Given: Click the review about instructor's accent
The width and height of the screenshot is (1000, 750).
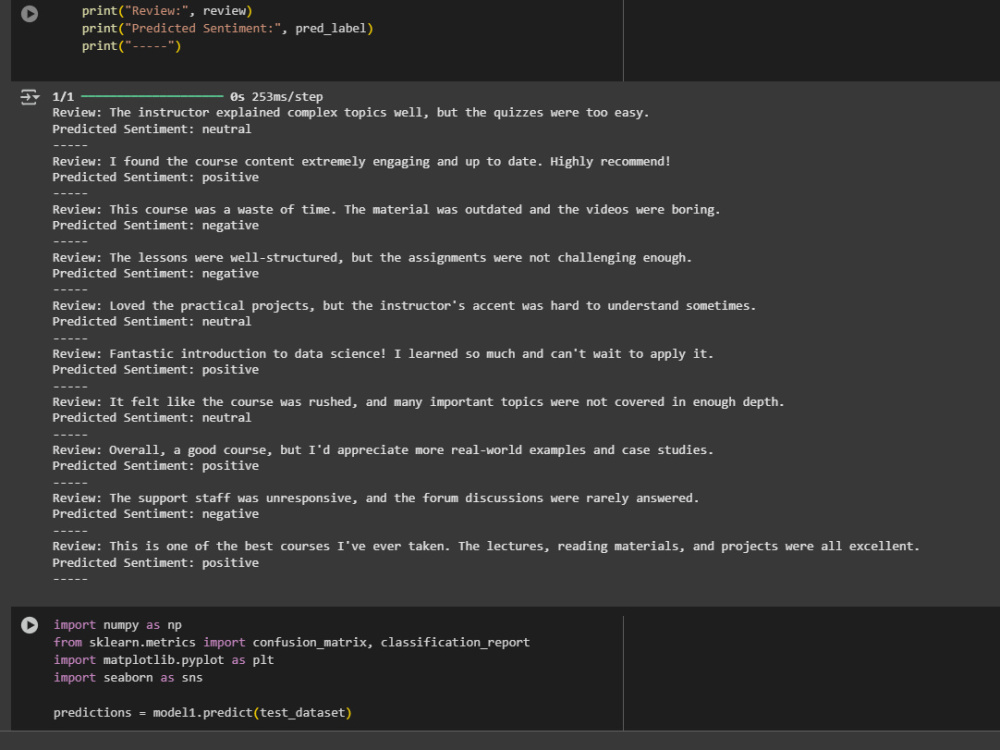Looking at the screenshot, I should coord(404,306).
